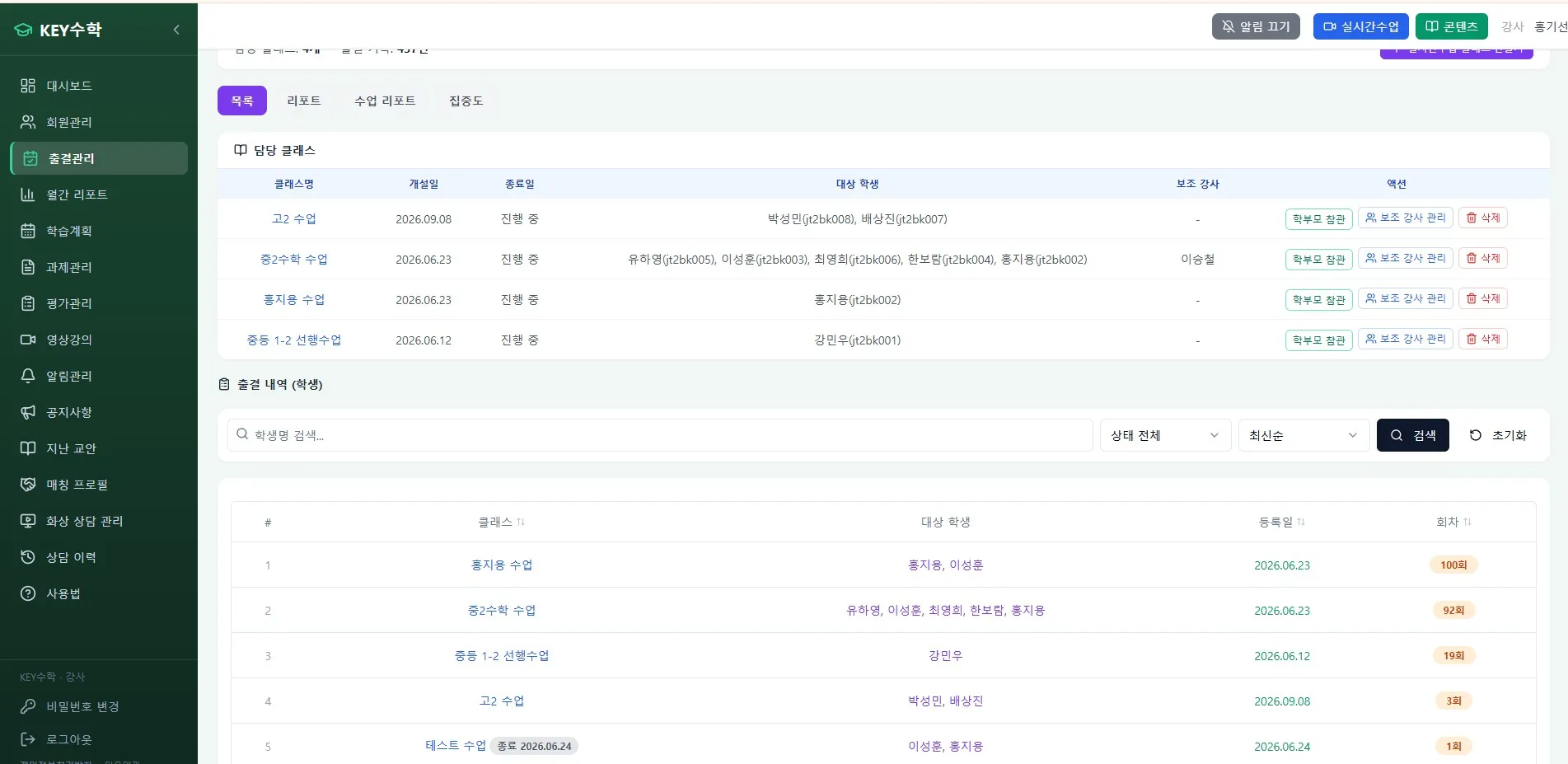
Task: Open 테스트 수업 attendance row link
Action: click(x=456, y=746)
